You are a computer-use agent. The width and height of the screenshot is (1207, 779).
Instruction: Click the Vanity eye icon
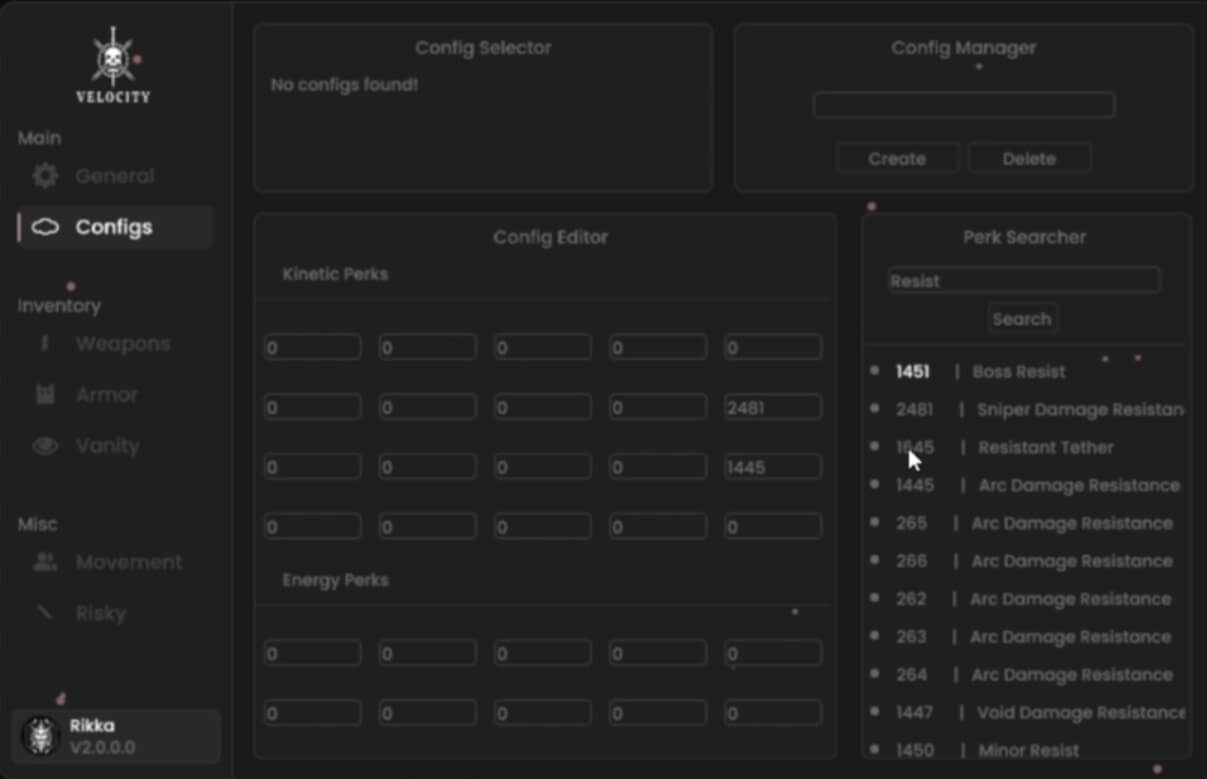(45, 446)
